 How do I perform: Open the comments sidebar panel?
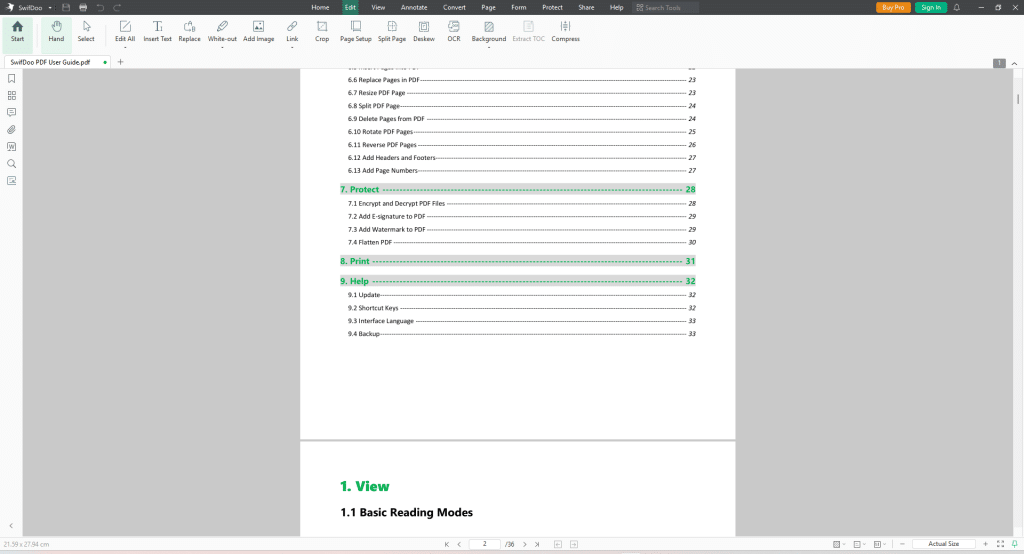coord(11,112)
